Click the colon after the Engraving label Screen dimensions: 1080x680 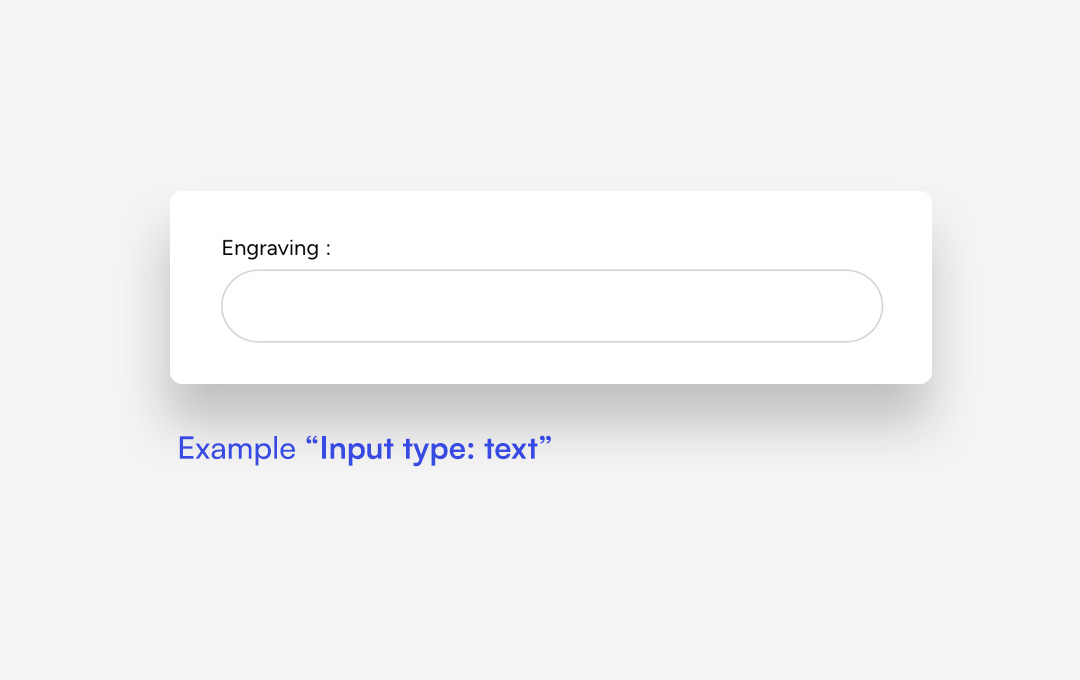(x=327, y=249)
